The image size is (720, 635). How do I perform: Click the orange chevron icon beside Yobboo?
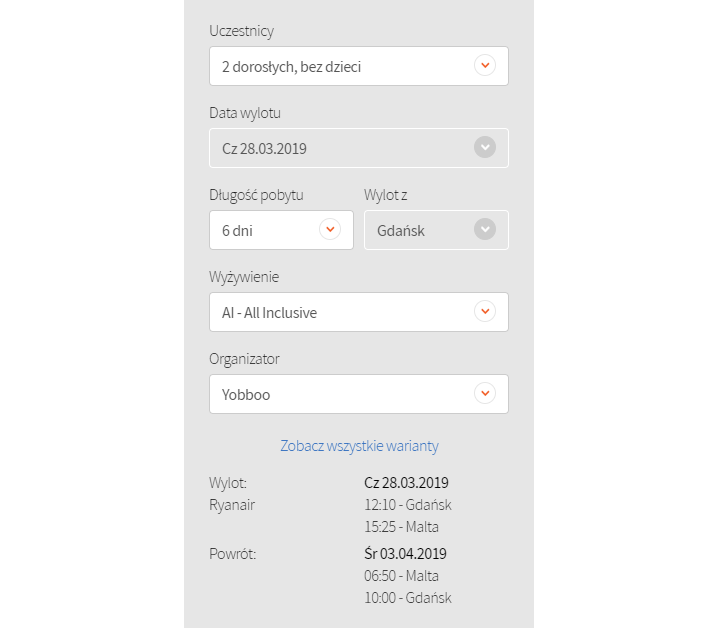484,394
